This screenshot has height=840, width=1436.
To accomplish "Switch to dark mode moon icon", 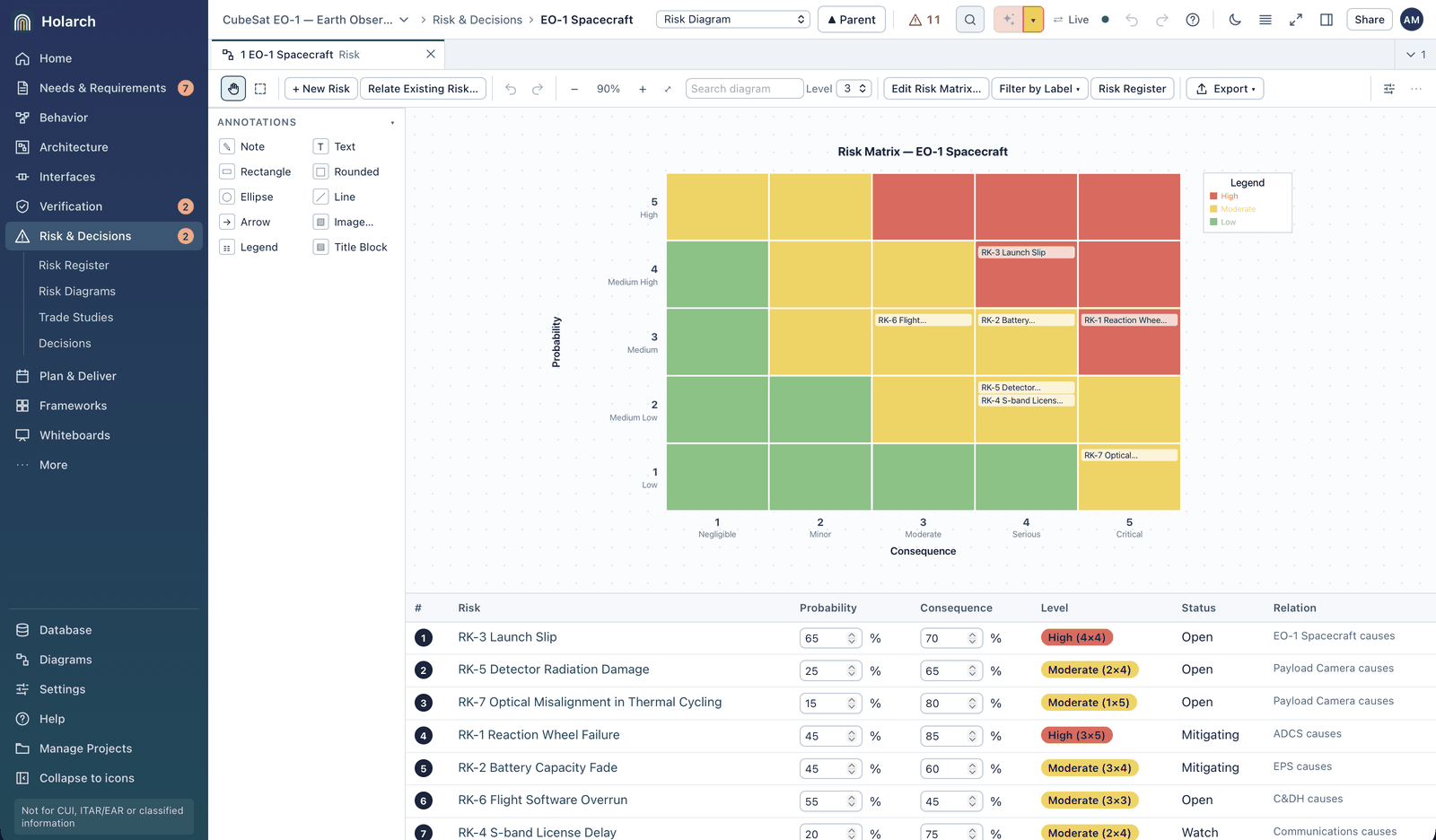I will pyautogui.click(x=1235, y=20).
